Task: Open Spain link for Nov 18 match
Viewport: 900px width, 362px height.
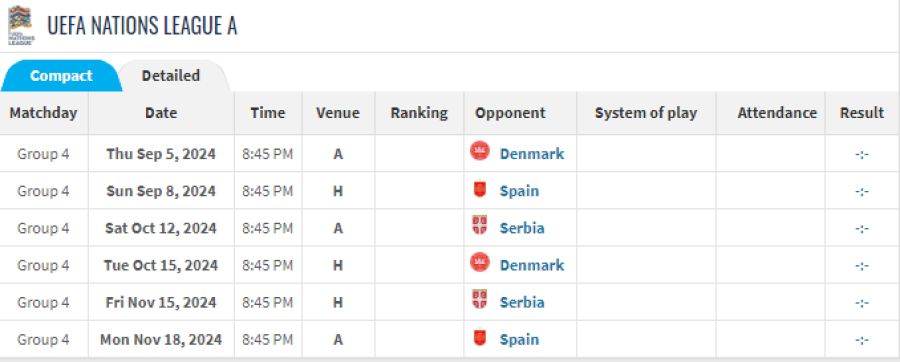Action: coord(519,340)
